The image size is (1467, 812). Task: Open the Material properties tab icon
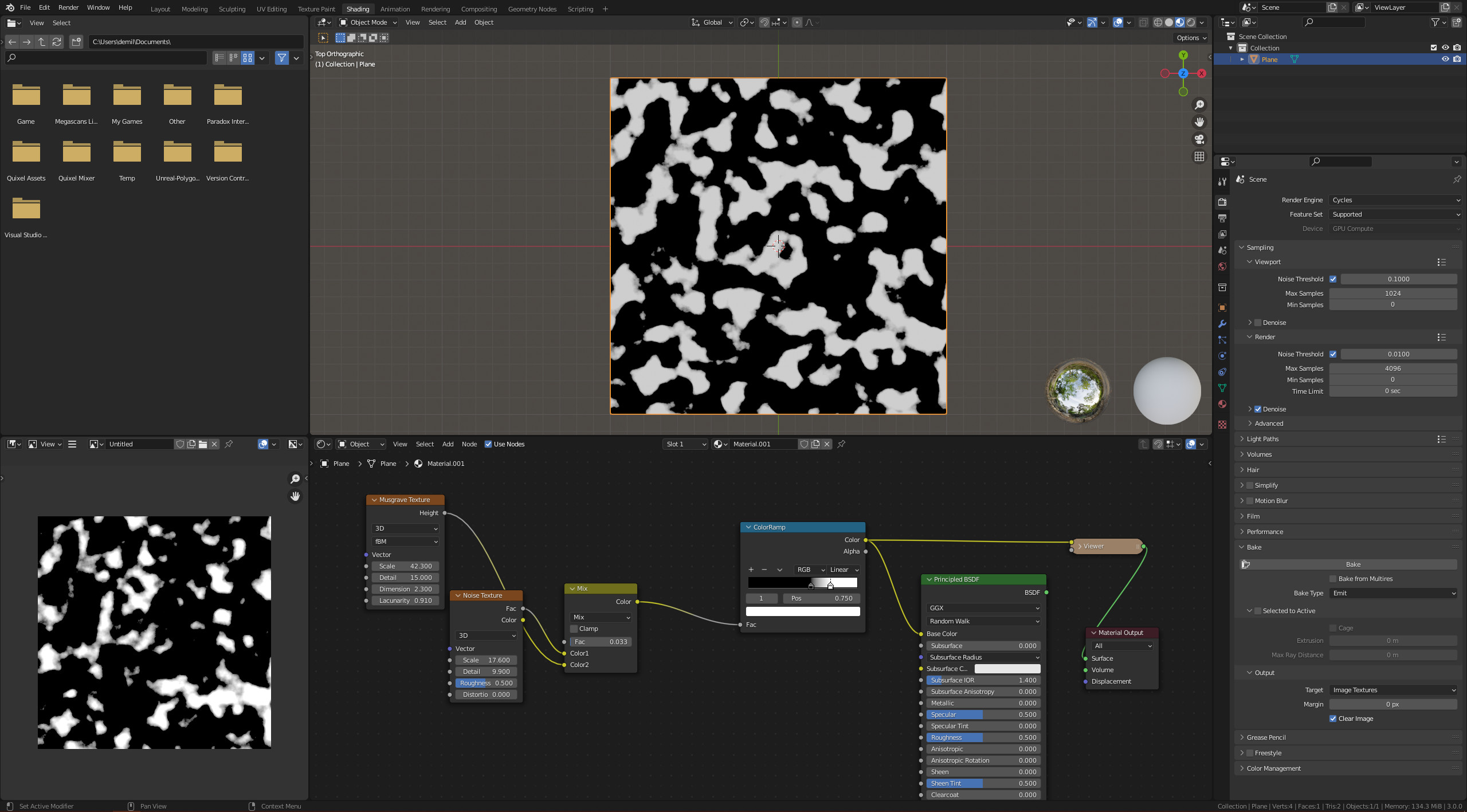[1222, 404]
